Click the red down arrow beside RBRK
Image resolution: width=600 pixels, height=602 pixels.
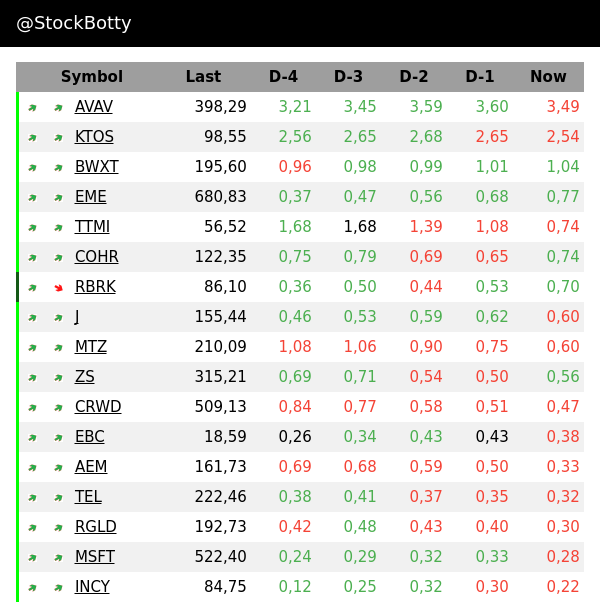pos(58,288)
